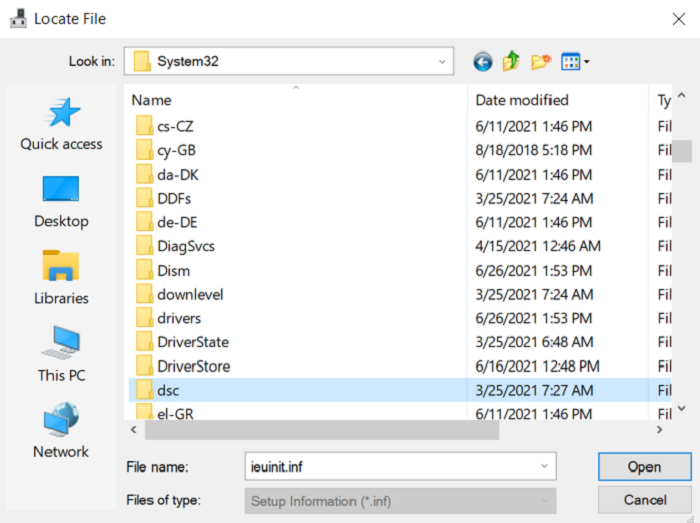The height and width of the screenshot is (523, 700).
Task: Expand the Files of type dropdown
Action: tap(400, 501)
